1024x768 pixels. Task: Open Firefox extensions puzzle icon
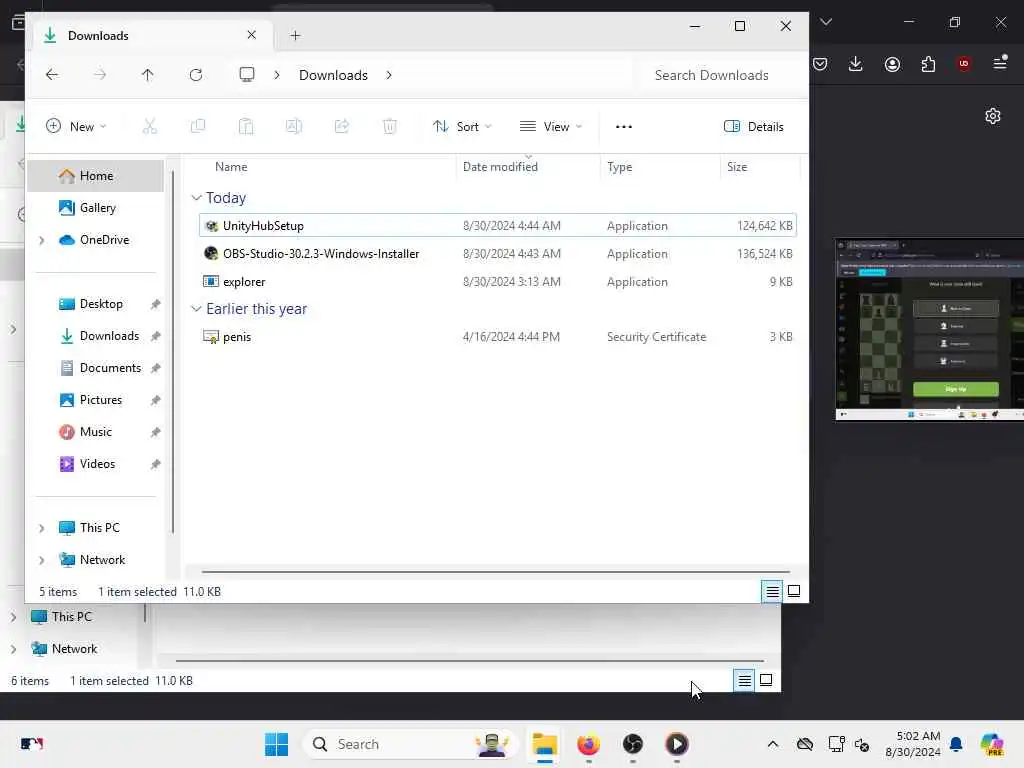[928, 64]
